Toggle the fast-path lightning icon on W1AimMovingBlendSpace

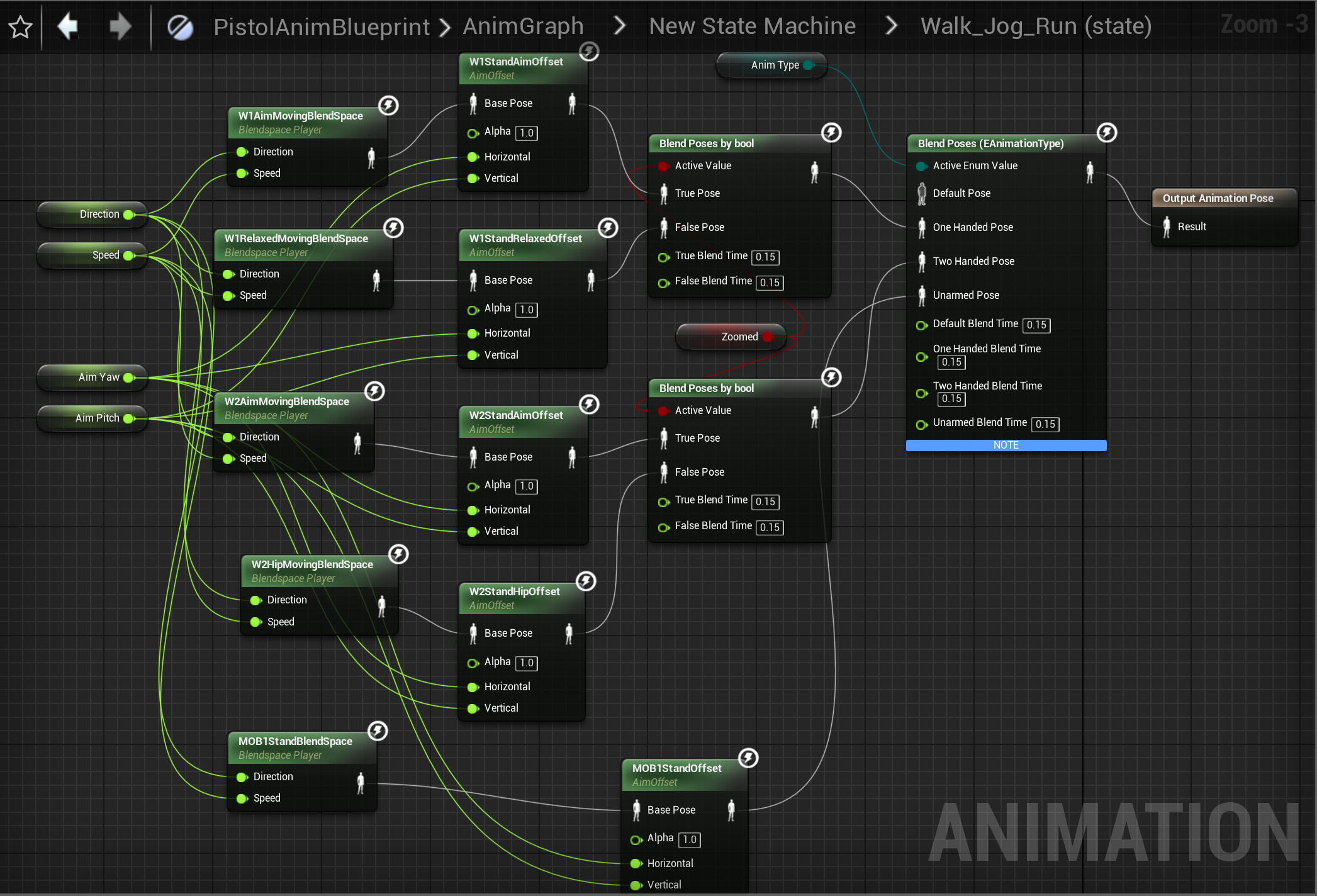tap(388, 106)
